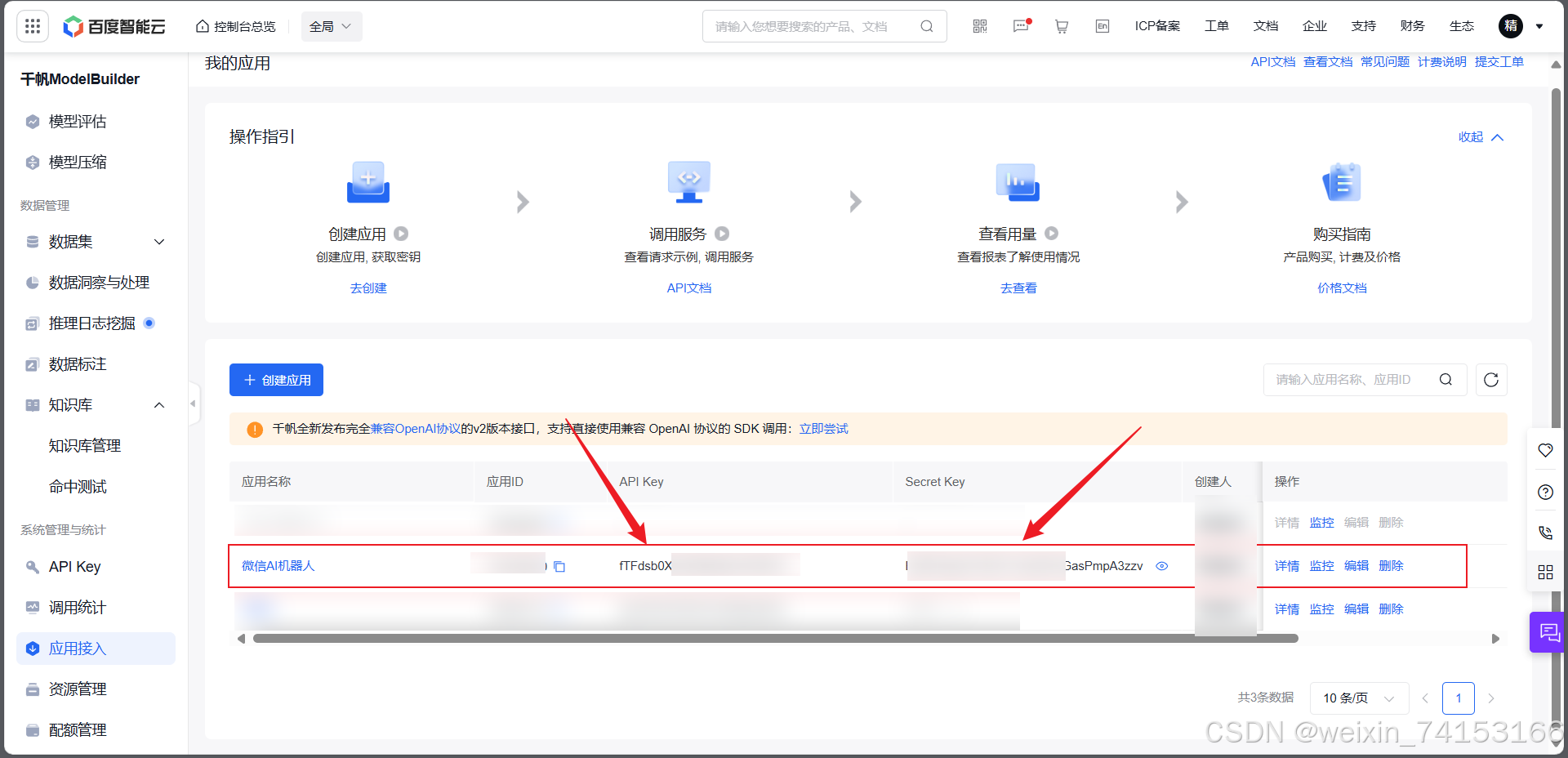
Task: Expand the 数据集 sidebar group
Action: click(x=159, y=242)
